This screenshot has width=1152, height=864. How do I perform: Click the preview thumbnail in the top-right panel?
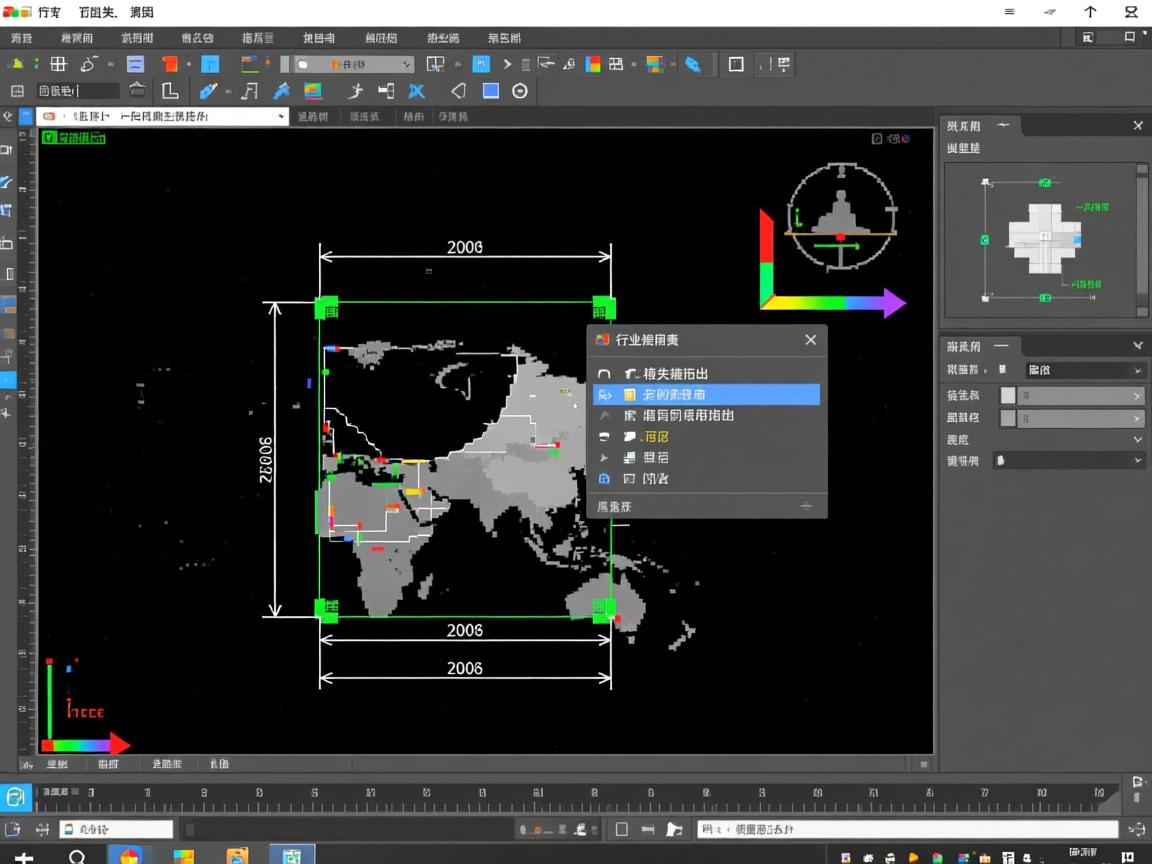click(x=1045, y=238)
